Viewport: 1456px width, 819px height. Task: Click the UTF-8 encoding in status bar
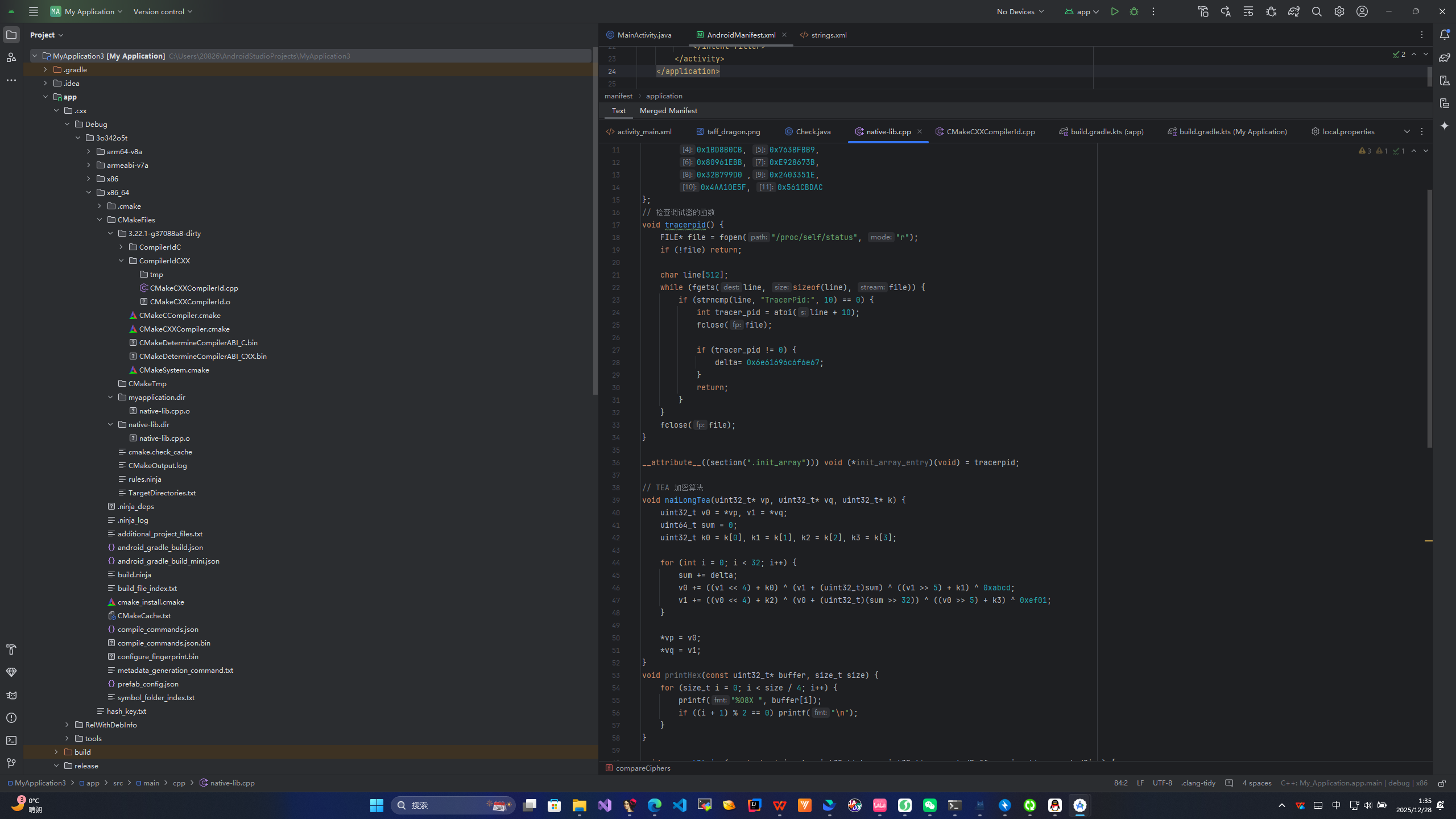[1162, 783]
